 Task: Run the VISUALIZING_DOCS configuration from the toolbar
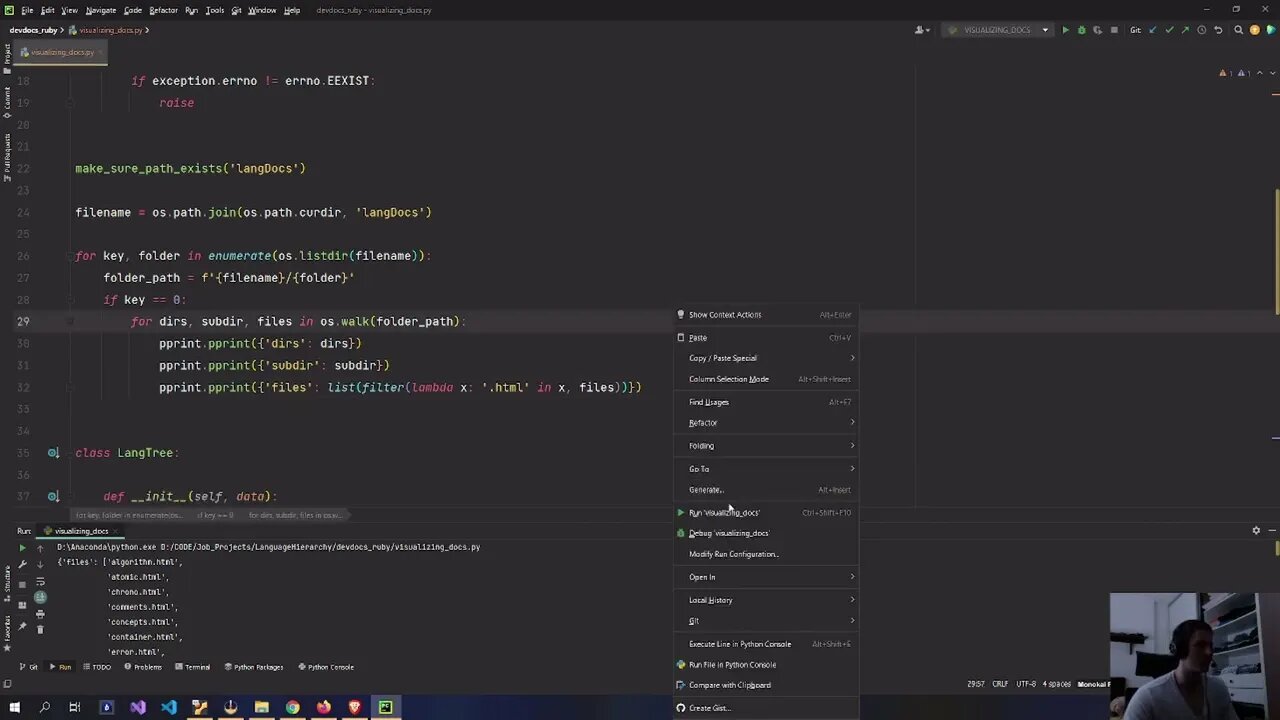pyautogui.click(x=1065, y=30)
